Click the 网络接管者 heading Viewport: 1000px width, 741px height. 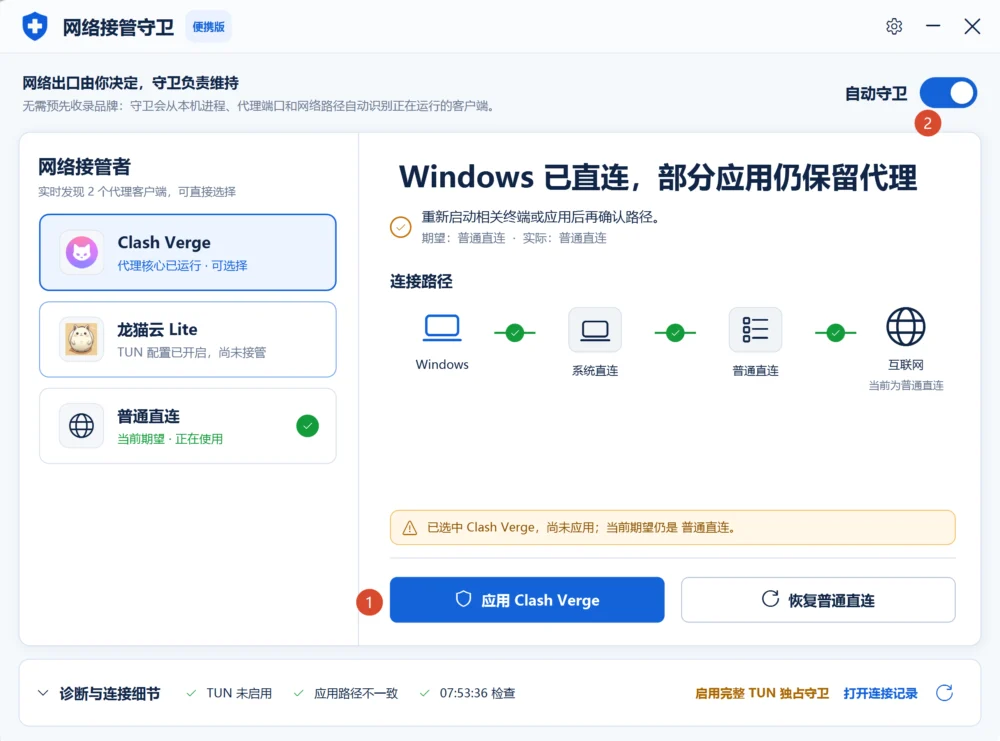click(x=84, y=166)
